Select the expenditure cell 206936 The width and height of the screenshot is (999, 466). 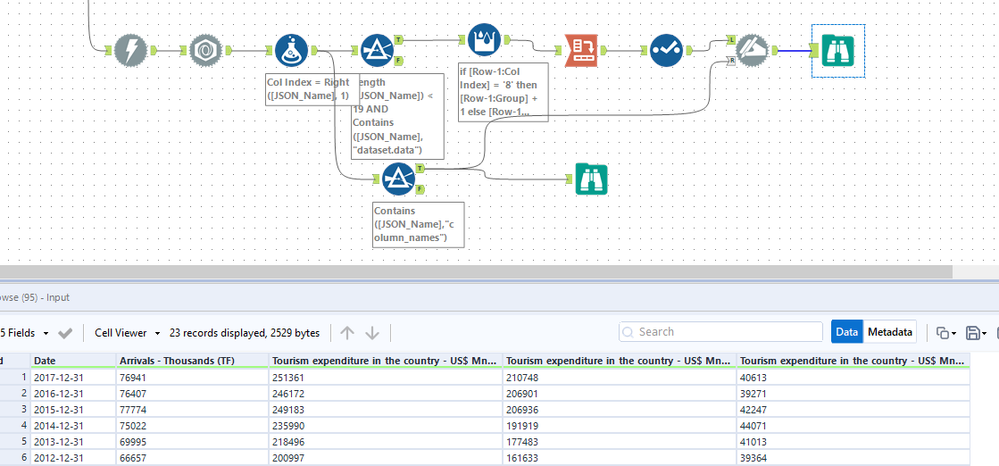coord(619,409)
